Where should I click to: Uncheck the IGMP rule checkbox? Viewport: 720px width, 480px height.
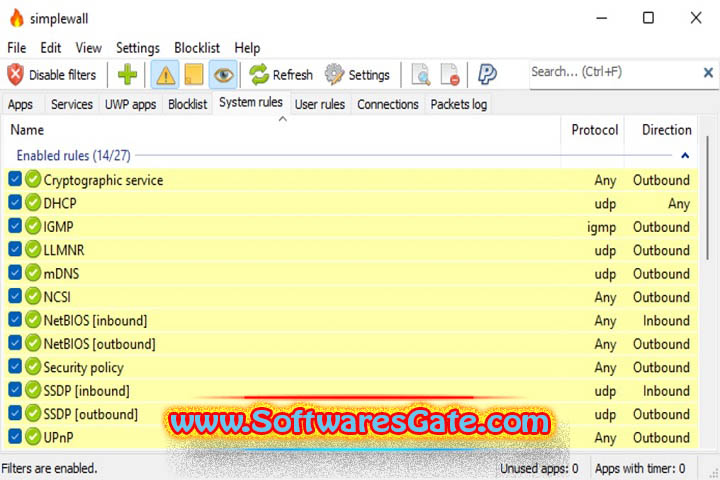[15, 226]
